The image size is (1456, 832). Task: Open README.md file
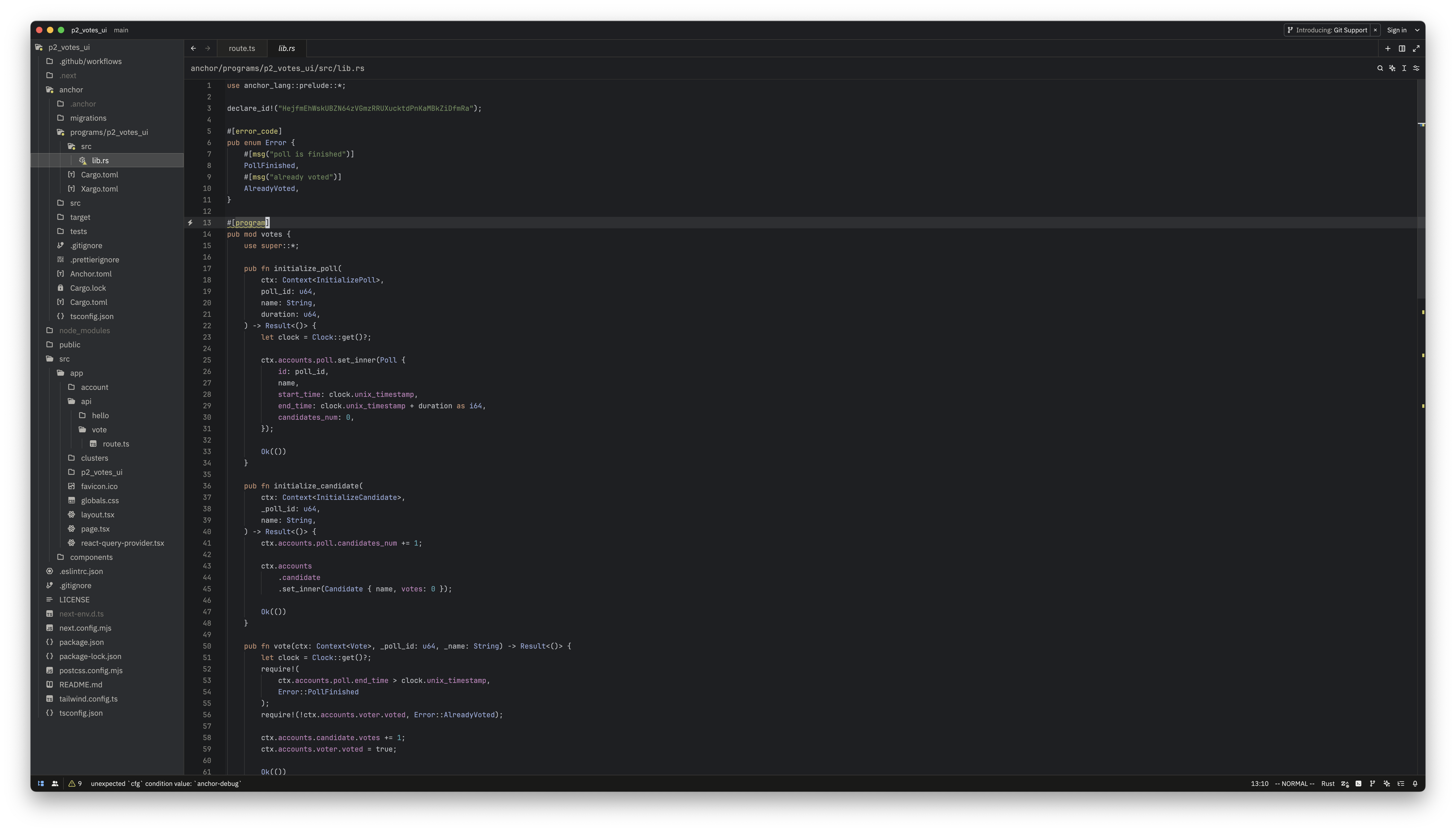(81, 685)
